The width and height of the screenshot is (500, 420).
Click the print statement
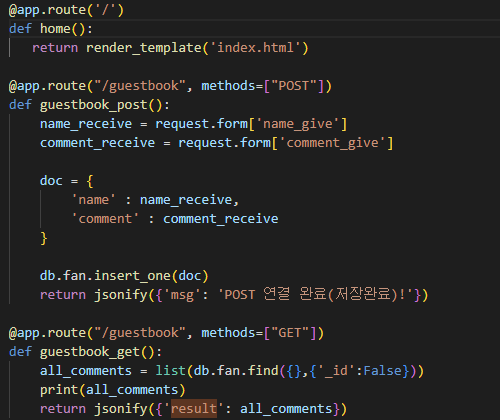113,390
